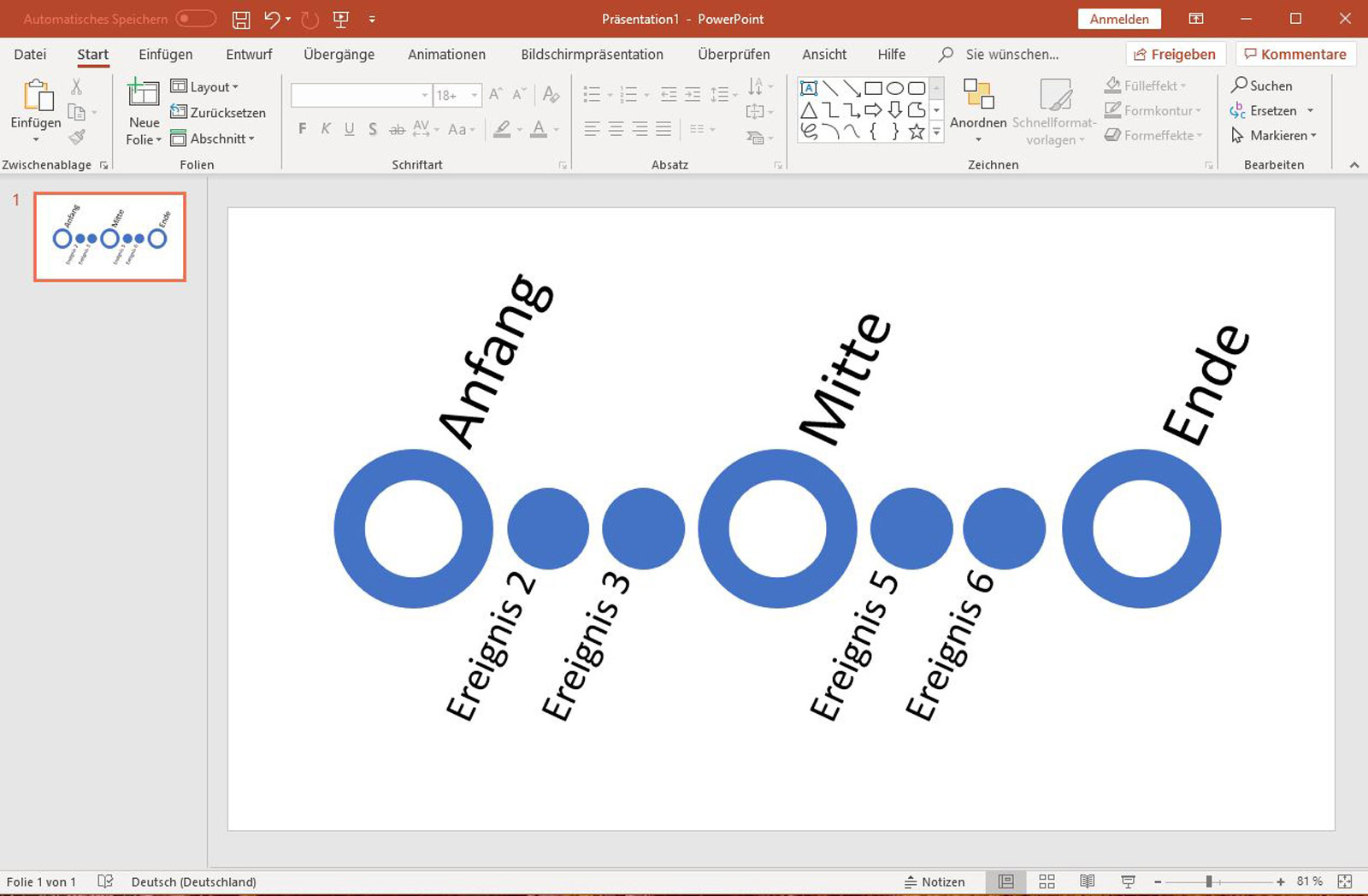
Task: Toggle strikethrough formatting
Action: pyautogui.click(x=397, y=130)
